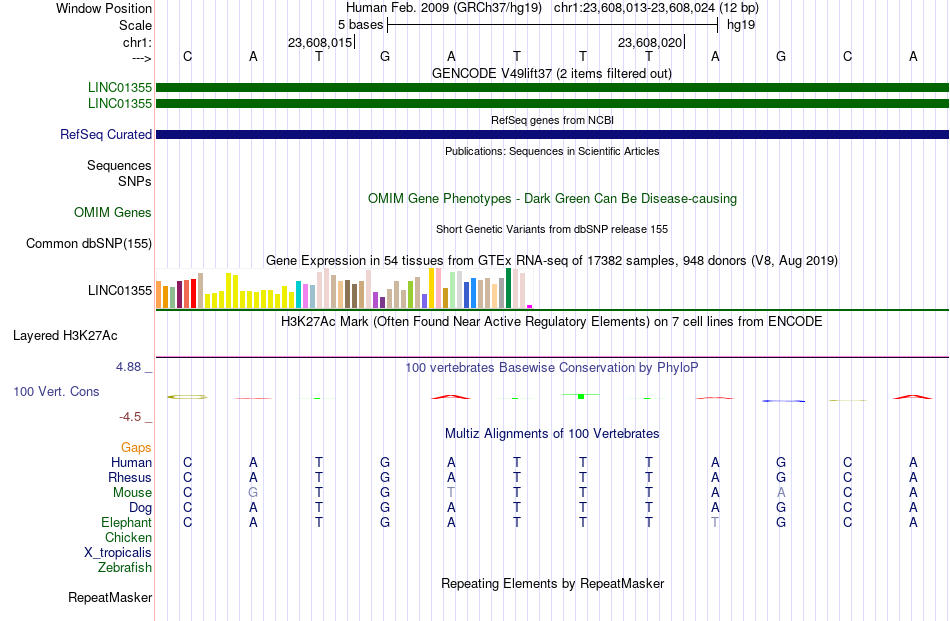Click the RefSeq Curated track label
The height and width of the screenshot is (621, 950).
tap(106, 134)
